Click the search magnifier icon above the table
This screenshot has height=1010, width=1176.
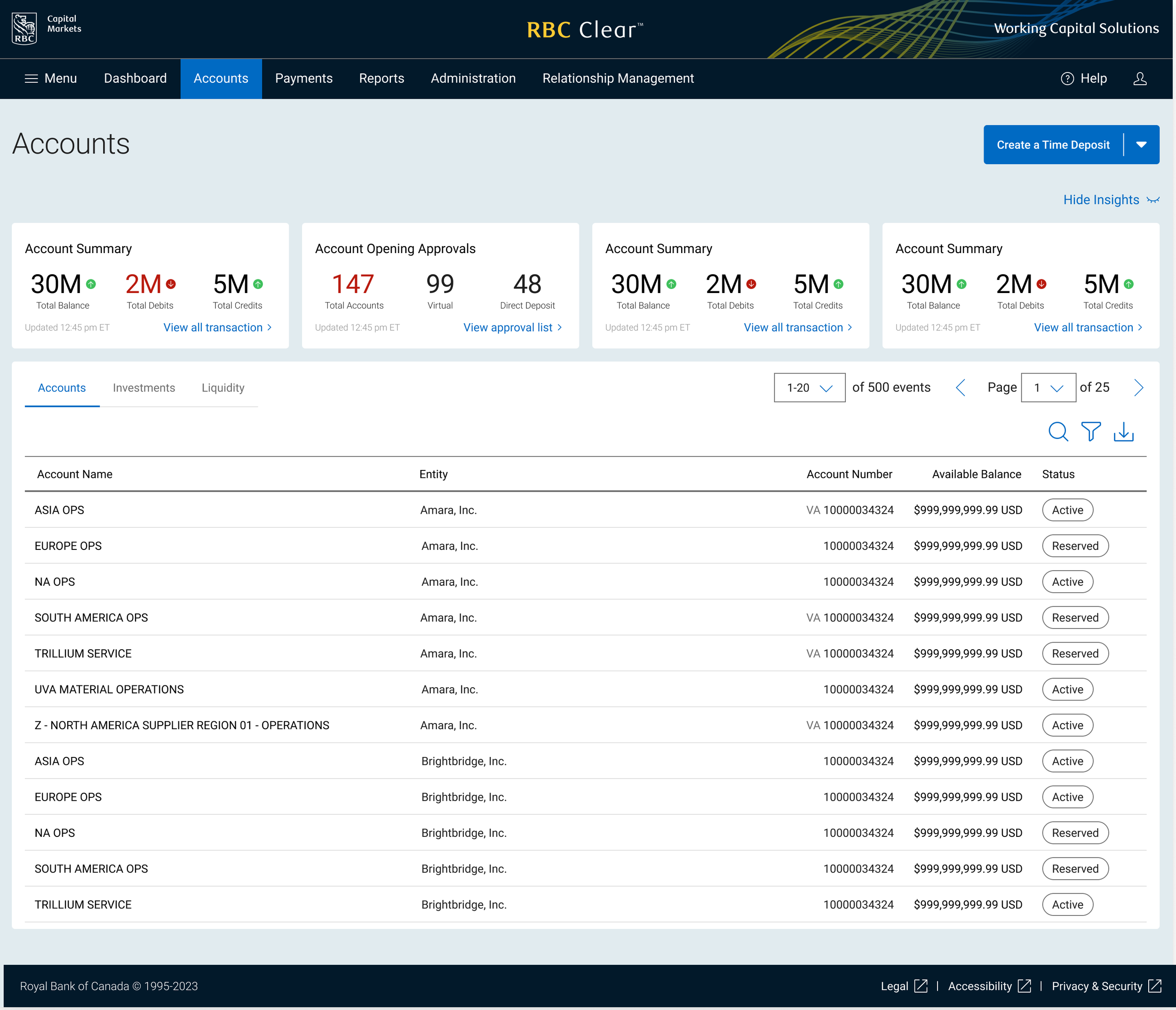(1057, 432)
